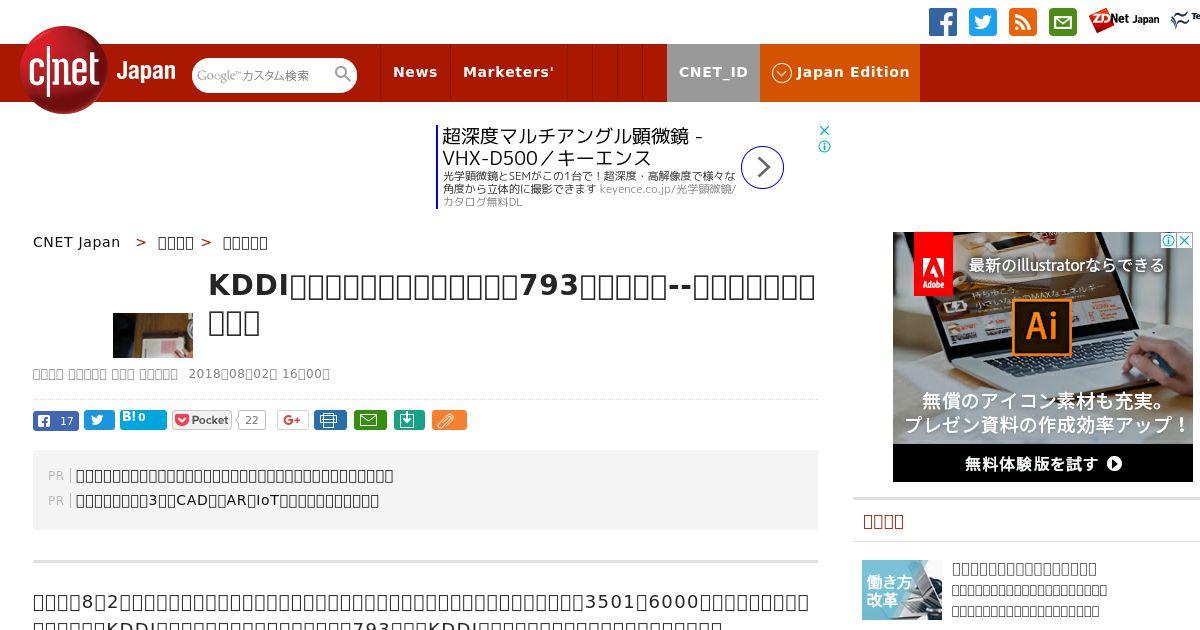Open the PR link mentioning CAD, AR, IoT

(227, 500)
